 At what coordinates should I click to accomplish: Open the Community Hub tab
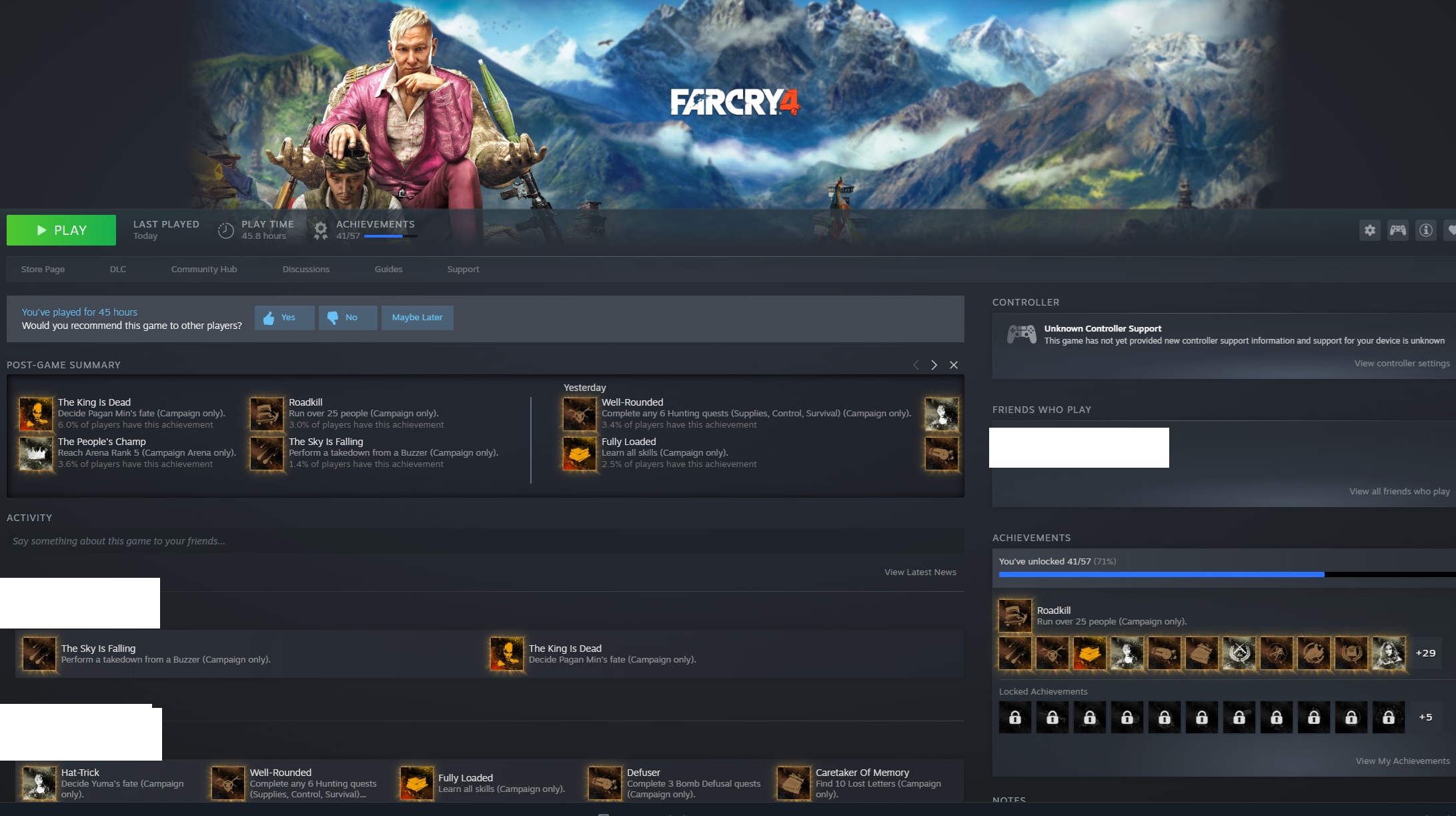(203, 269)
